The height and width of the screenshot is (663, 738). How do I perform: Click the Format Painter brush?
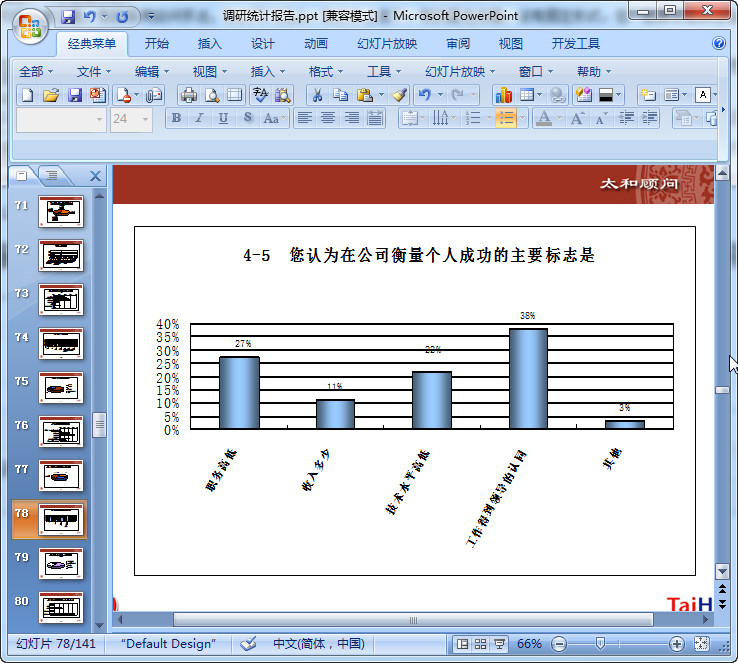[x=400, y=95]
